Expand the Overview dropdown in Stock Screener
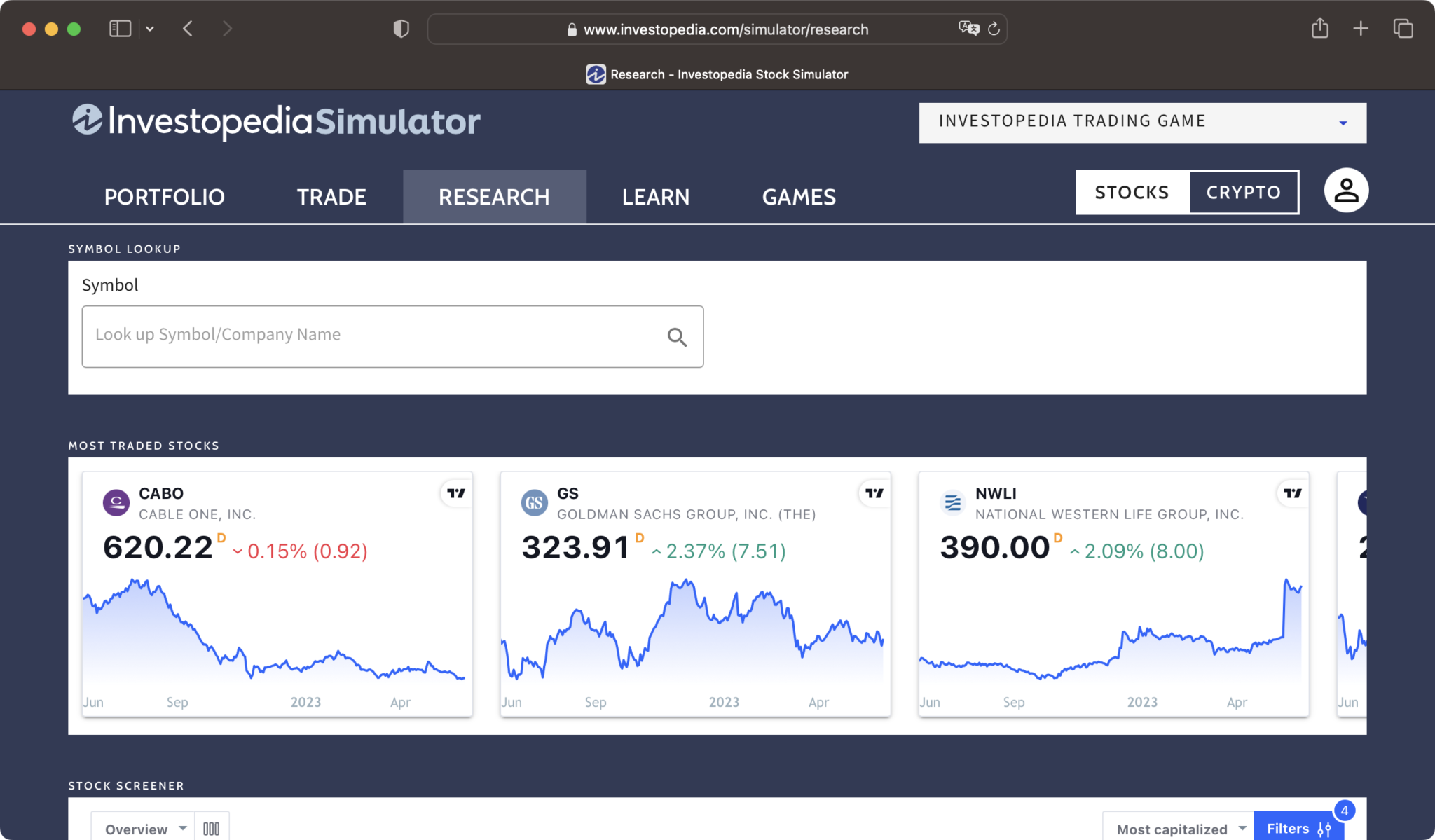The image size is (1435, 840). click(x=142, y=827)
